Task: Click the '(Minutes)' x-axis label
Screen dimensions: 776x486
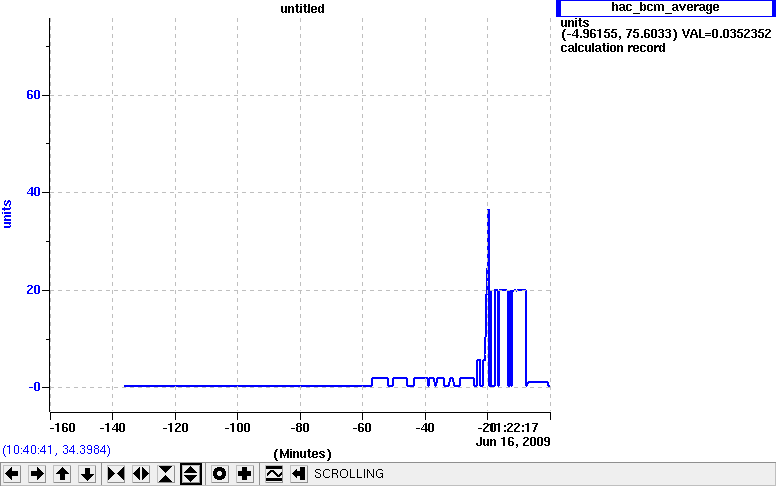Action: pos(302,453)
